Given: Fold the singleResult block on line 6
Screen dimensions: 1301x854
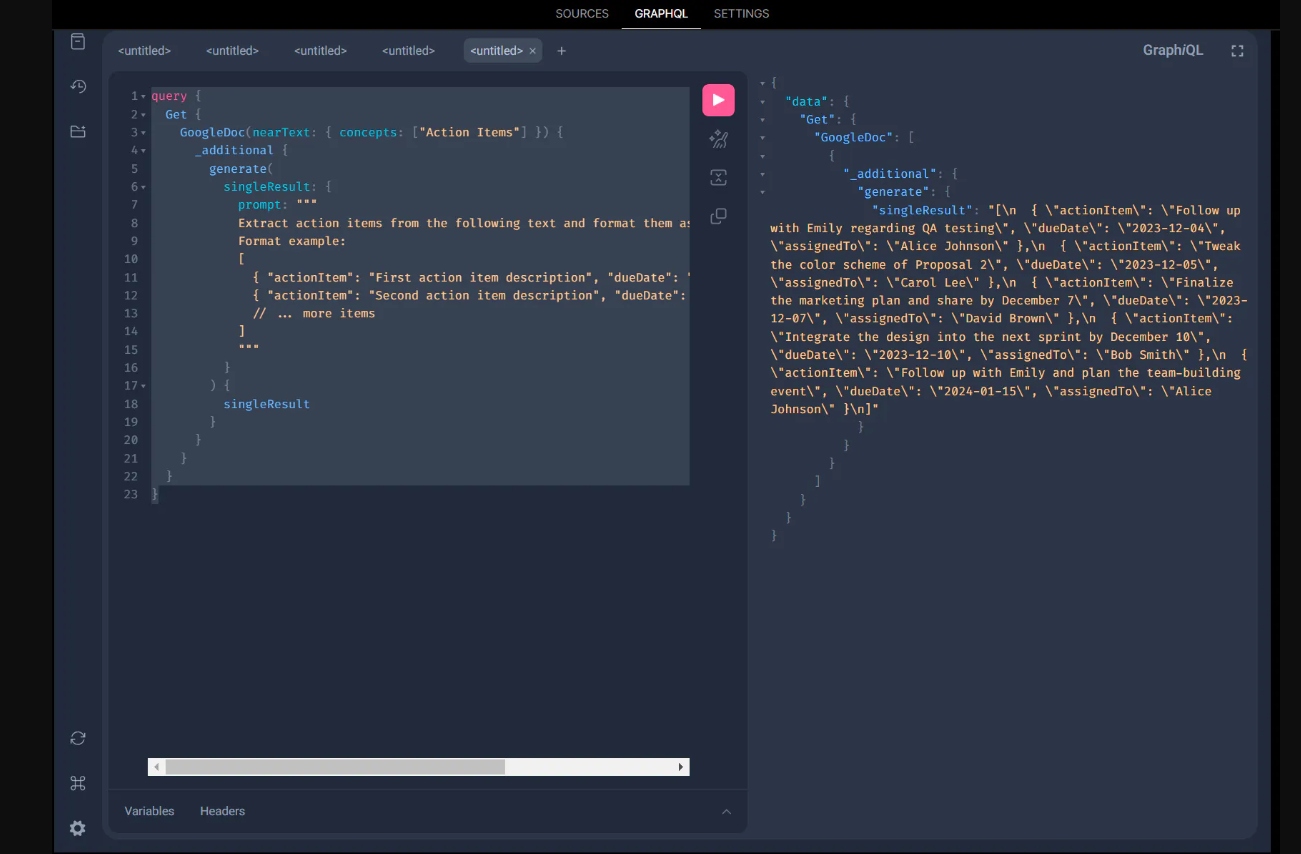Looking at the screenshot, I should pyautogui.click(x=144, y=187).
